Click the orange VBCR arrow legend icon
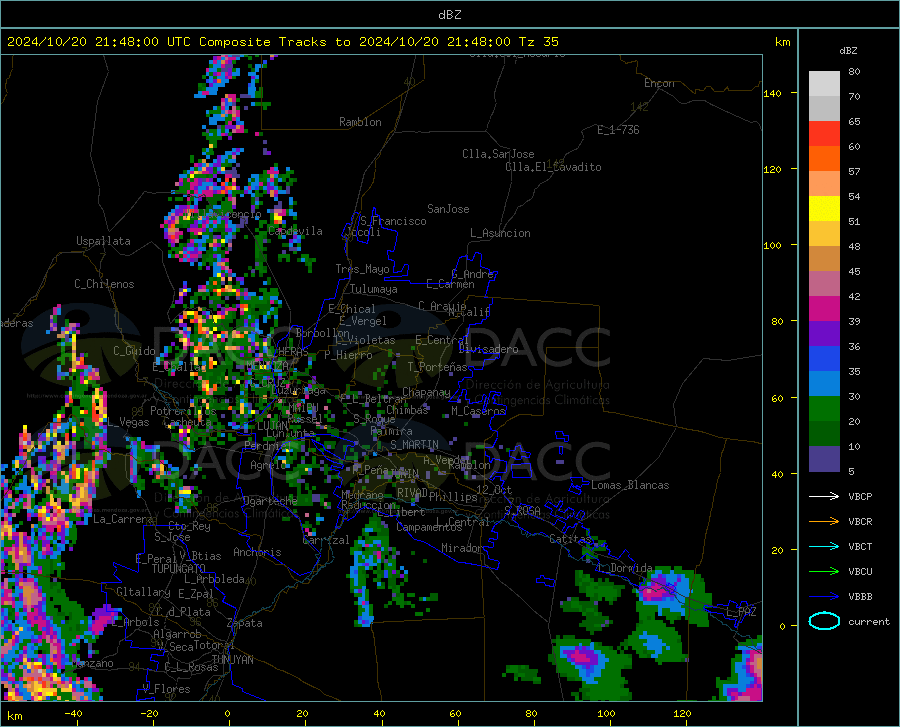The width and height of the screenshot is (900, 727). tap(824, 522)
